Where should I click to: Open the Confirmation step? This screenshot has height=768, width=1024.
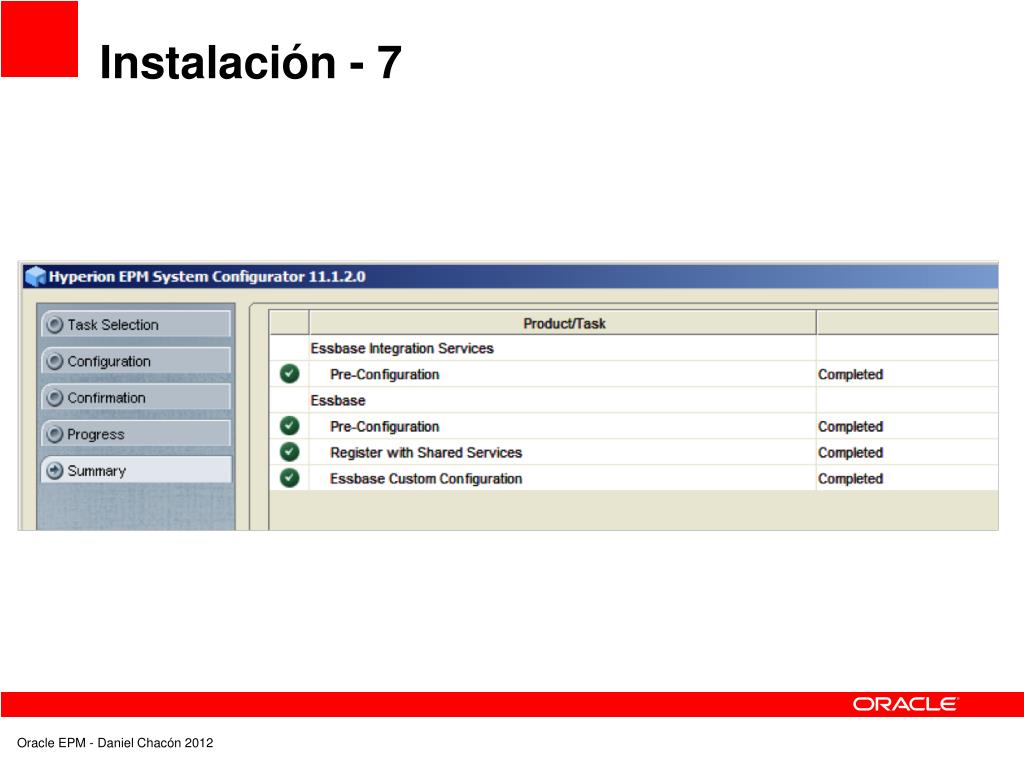[x=136, y=398]
